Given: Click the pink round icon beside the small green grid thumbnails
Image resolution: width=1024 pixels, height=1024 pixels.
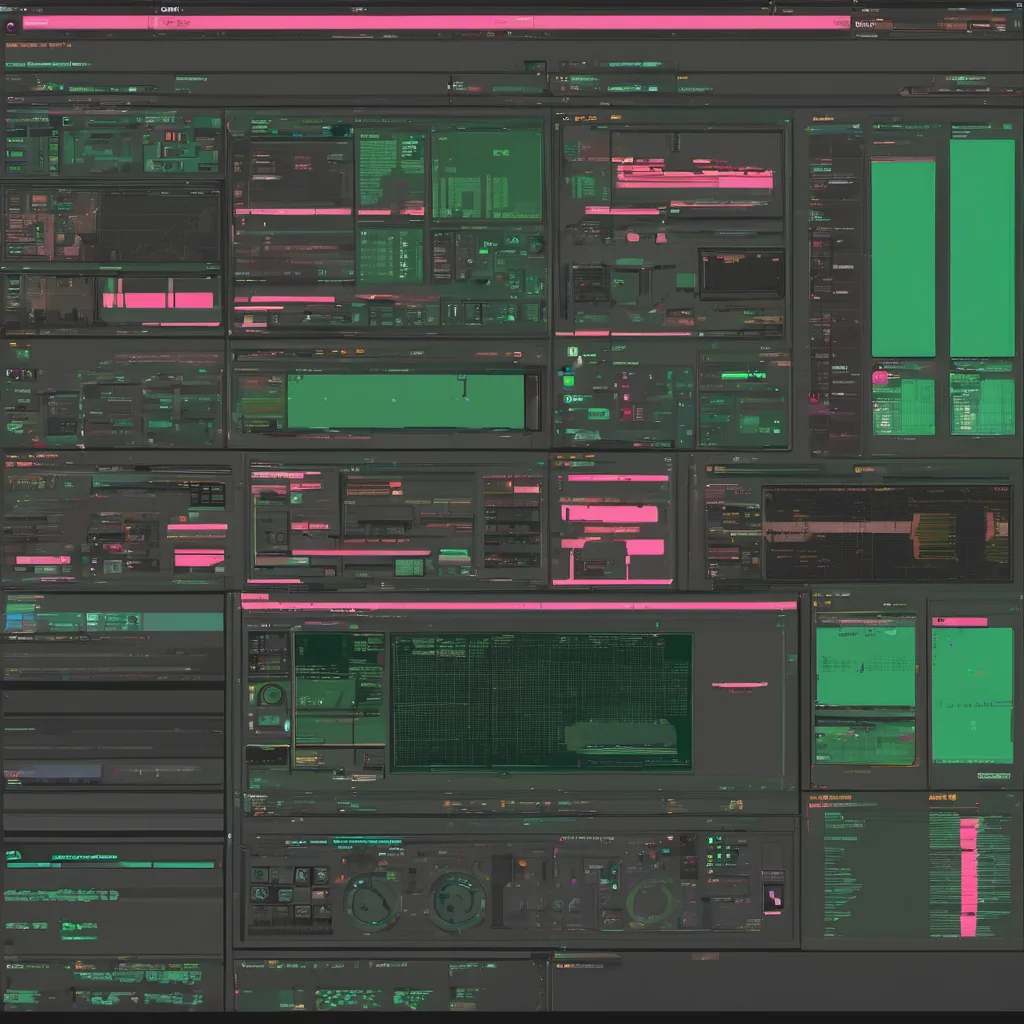Looking at the screenshot, I should (x=880, y=377).
